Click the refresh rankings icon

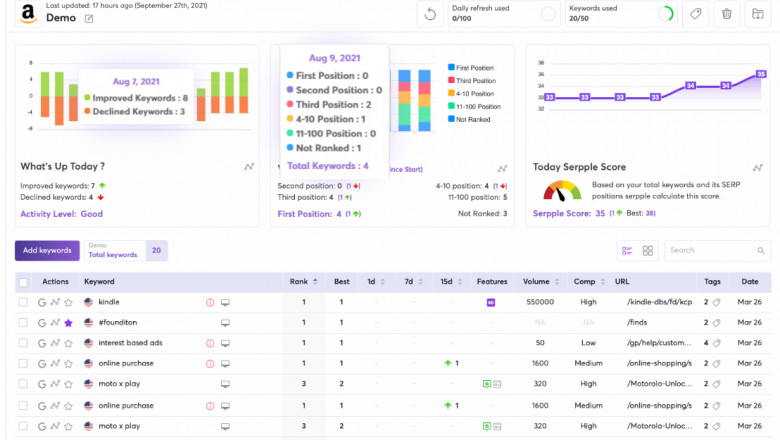430,14
